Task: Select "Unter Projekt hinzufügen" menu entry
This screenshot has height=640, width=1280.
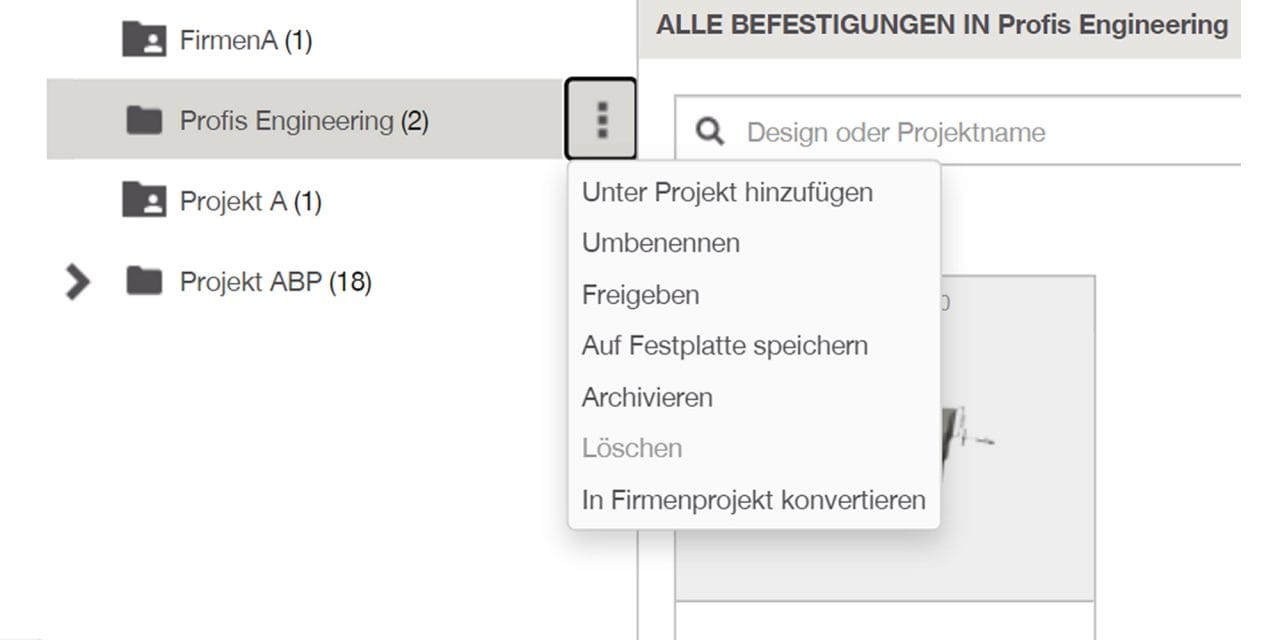Action: (727, 192)
